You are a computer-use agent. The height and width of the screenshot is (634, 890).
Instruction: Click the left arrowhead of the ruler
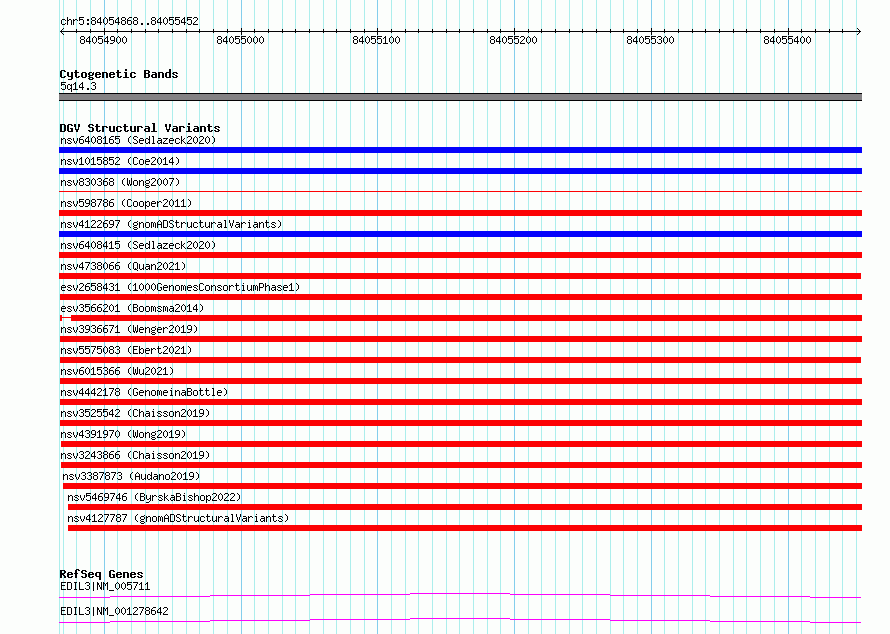tap(62, 32)
